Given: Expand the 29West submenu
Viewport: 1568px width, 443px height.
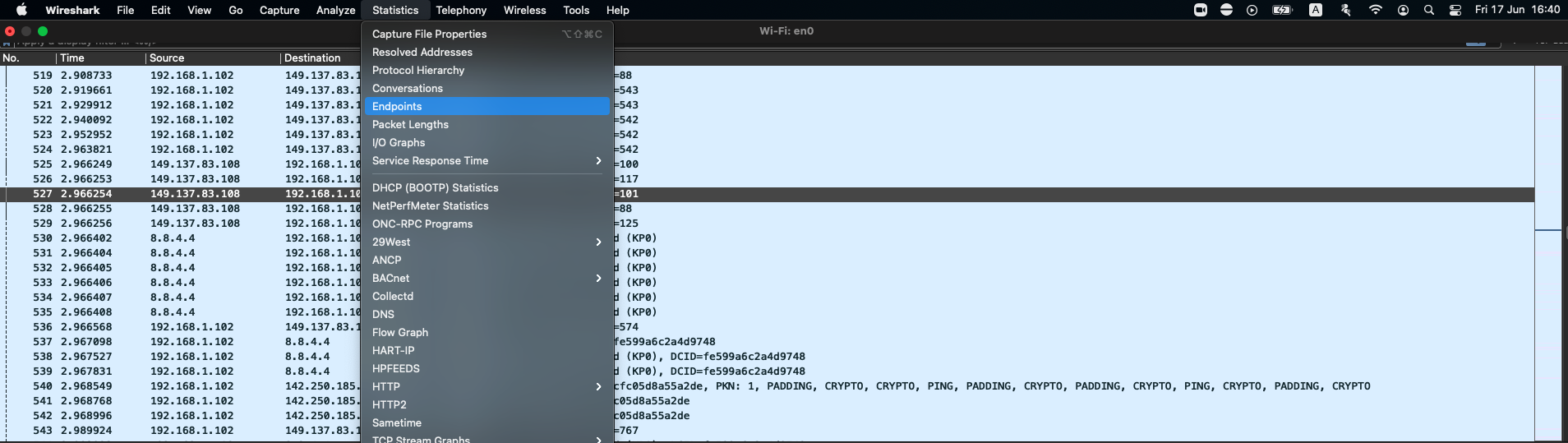Looking at the screenshot, I should tap(487, 242).
